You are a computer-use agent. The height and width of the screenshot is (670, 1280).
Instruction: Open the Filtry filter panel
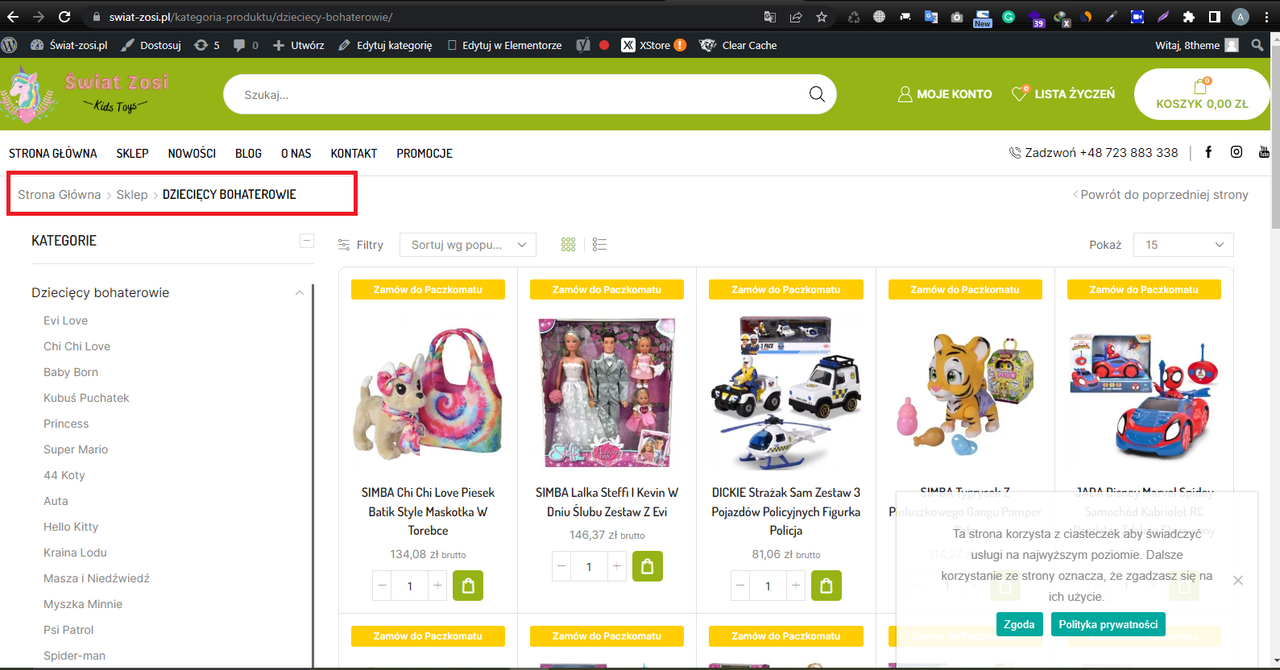[x=360, y=245]
